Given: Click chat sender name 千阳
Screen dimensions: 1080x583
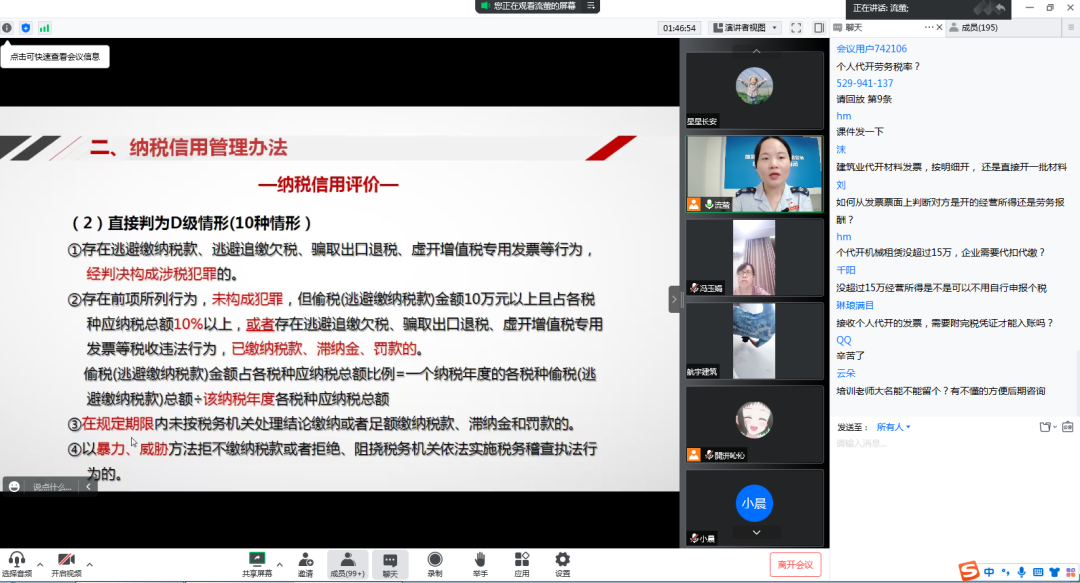Looking at the screenshot, I should [x=846, y=270].
